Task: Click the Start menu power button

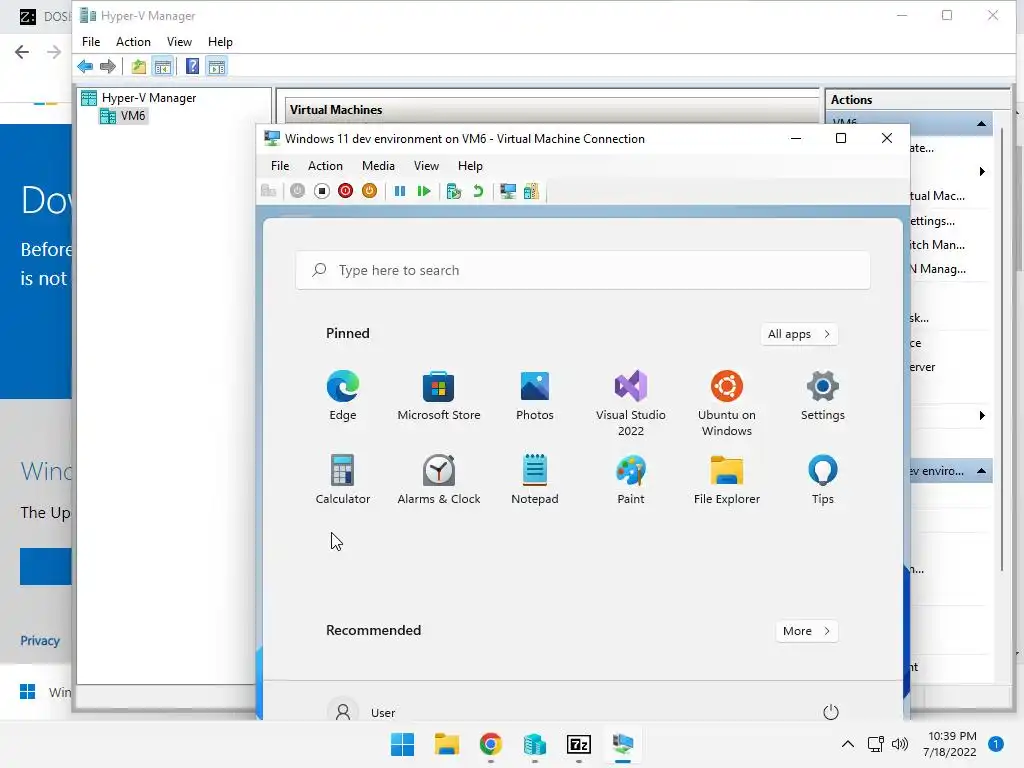Action: [x=831, y=712]
